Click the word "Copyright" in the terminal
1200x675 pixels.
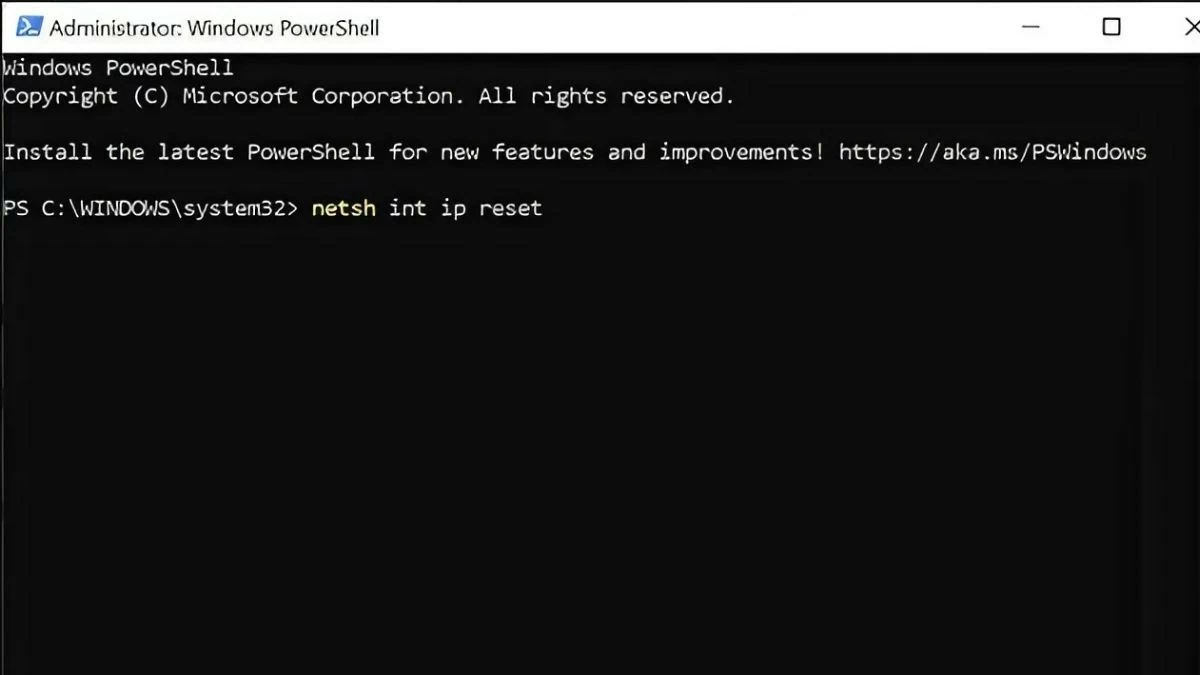click(x=61, y=96)
